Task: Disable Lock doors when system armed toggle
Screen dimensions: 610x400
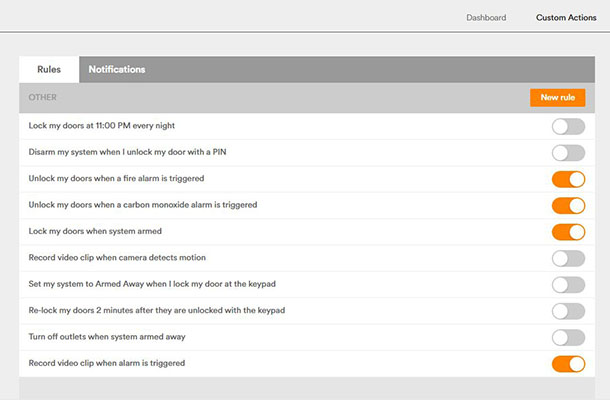Action: tap(568, 232)
